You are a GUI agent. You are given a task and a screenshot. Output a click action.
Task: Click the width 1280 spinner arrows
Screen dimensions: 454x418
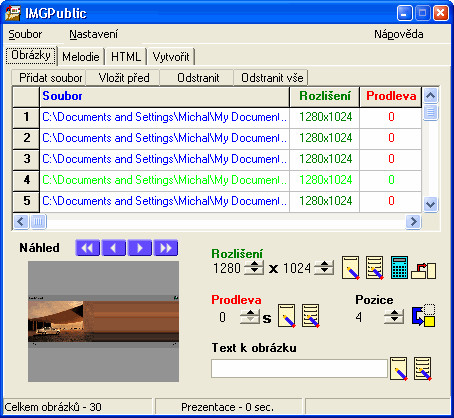[254, 268]
